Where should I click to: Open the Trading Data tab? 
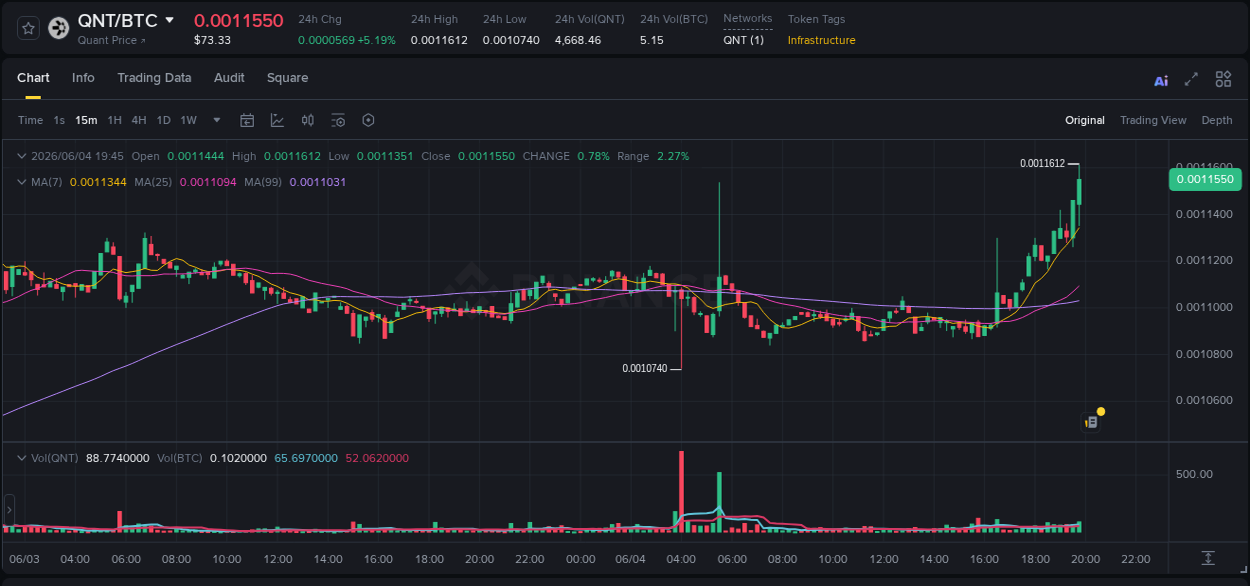pyautogui.click(x=154, y=78)
